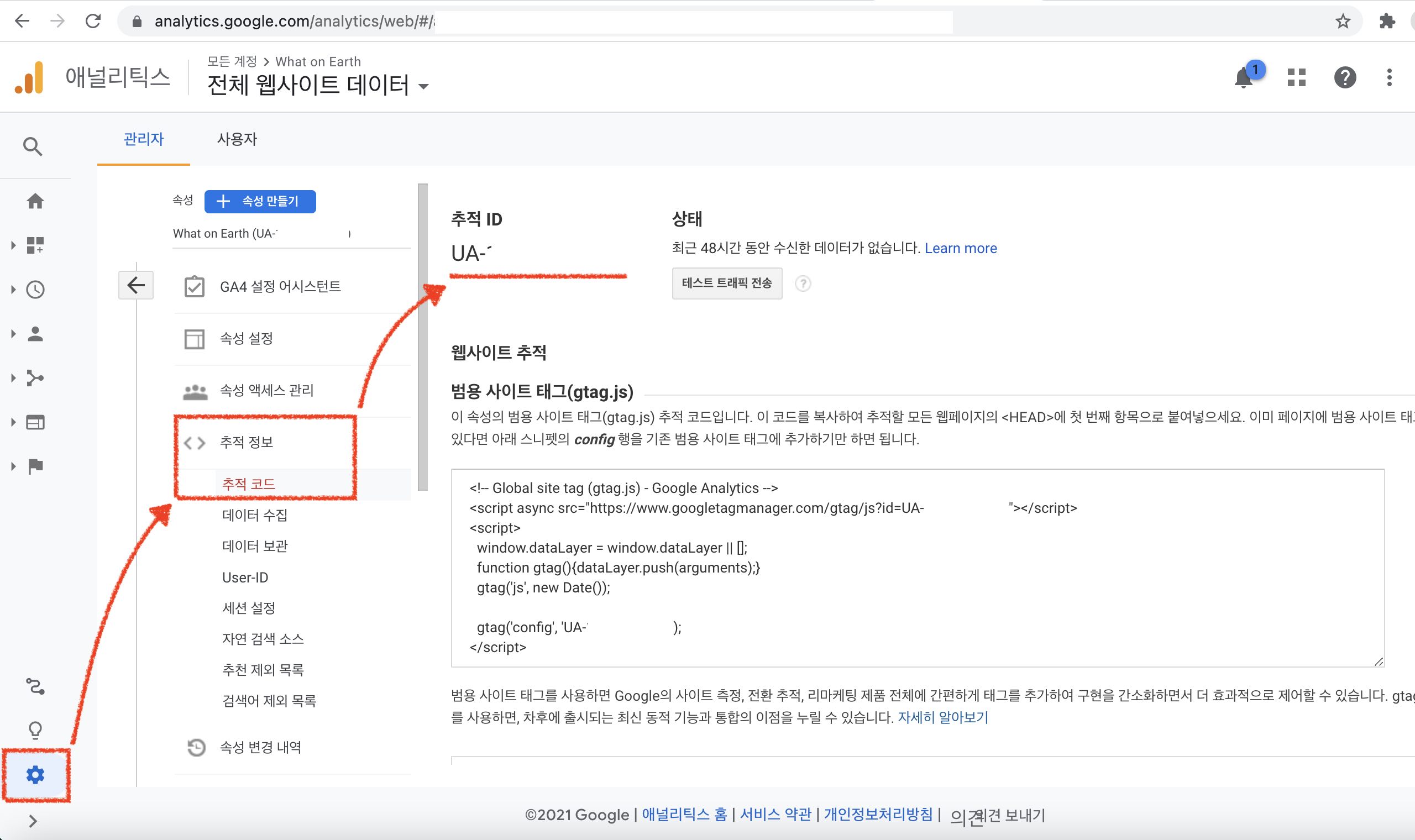Click the Analytics orange logo
Viewport: 1415px width, 840px height.
tap(29, 77)
